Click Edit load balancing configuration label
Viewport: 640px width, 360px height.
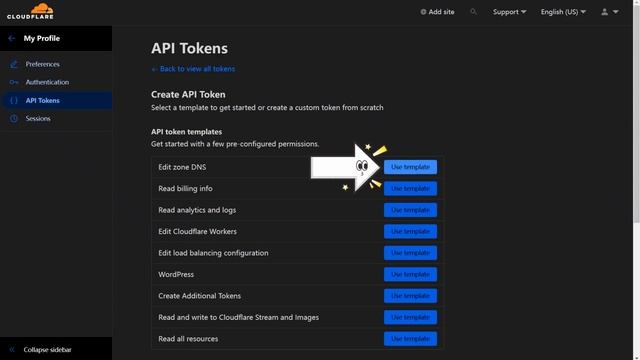[213, 253]
